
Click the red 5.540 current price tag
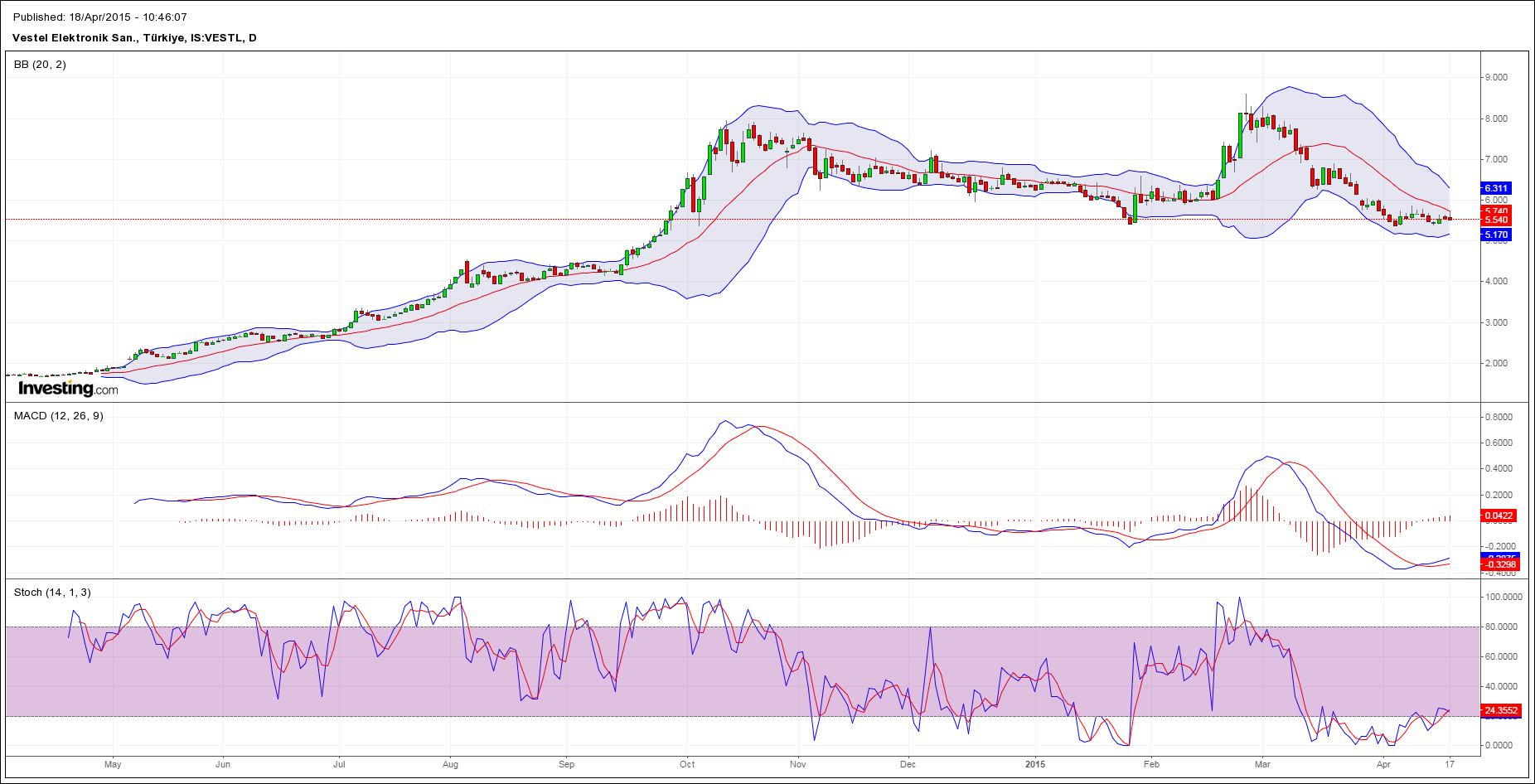point(1495,220)
